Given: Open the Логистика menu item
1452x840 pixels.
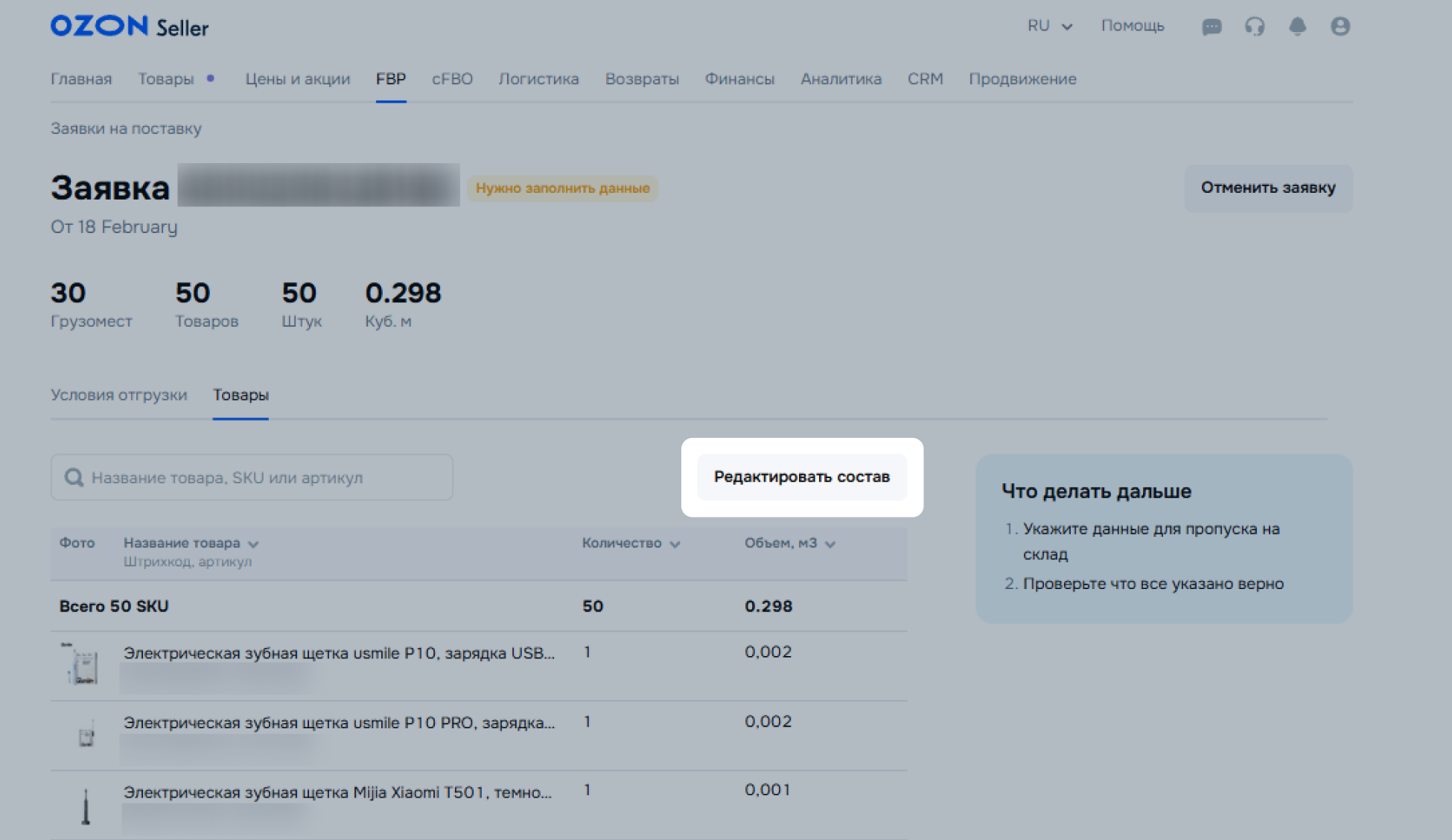Looking at the screenshot, I should 538,79.
